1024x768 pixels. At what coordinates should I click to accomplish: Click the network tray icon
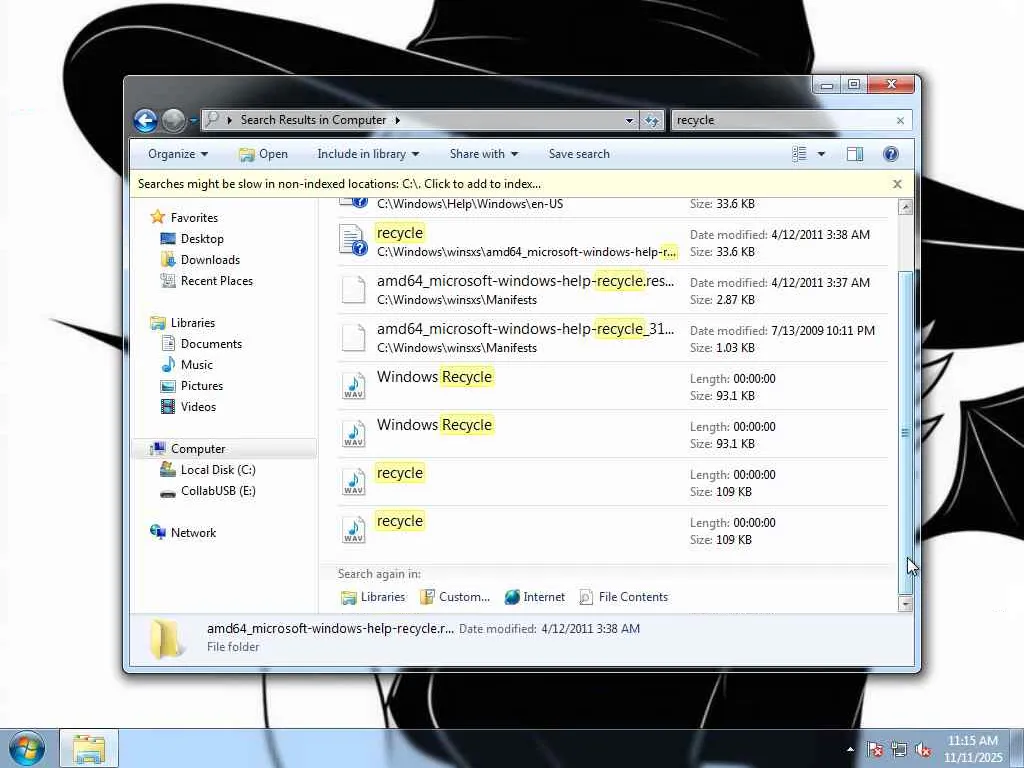pyautogui.click(x=899, y=750)
